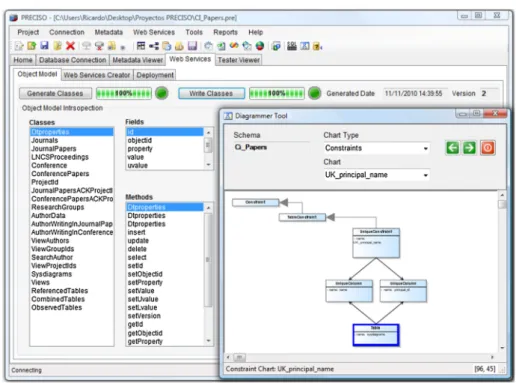Click green right arrow in Diagrammer Tool
This screenshot has height=383, width=516.
point(469,148)
